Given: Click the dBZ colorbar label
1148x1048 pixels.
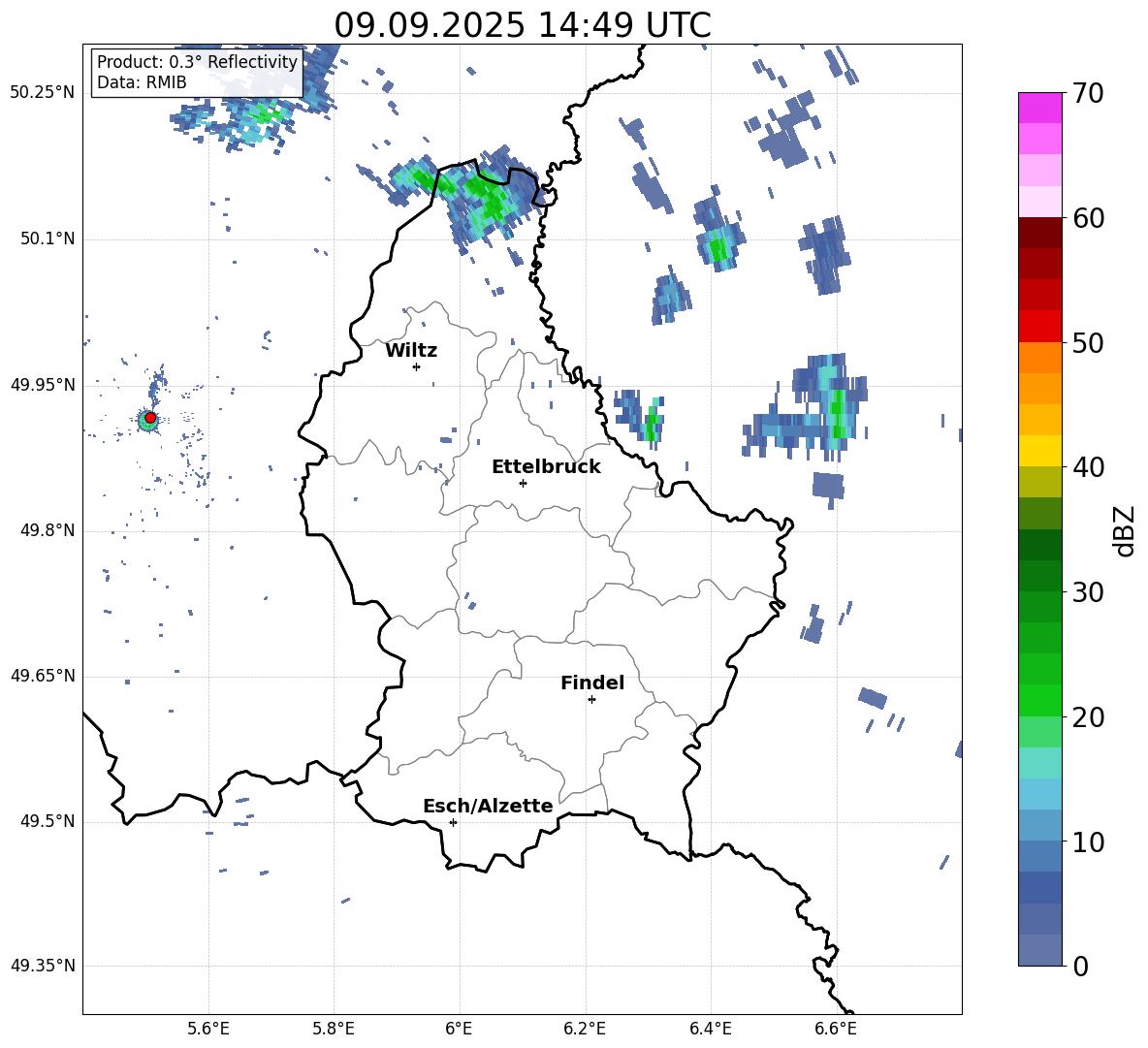Looking at the screenshot, I should click(x=1125, y=530).
